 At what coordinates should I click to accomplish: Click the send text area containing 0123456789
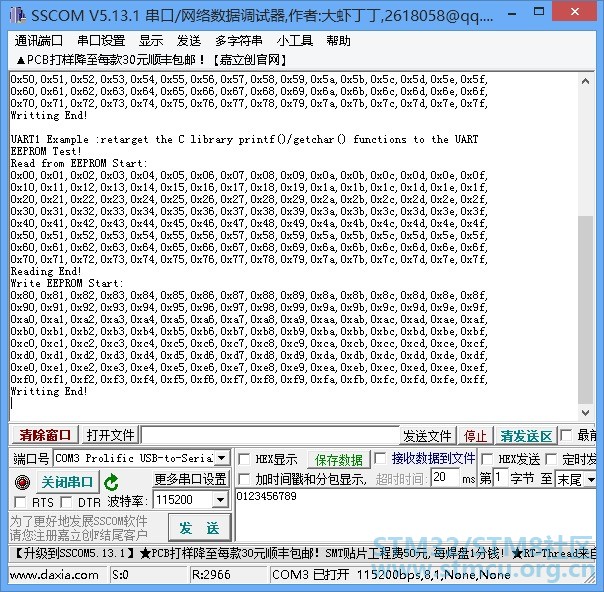415,515
